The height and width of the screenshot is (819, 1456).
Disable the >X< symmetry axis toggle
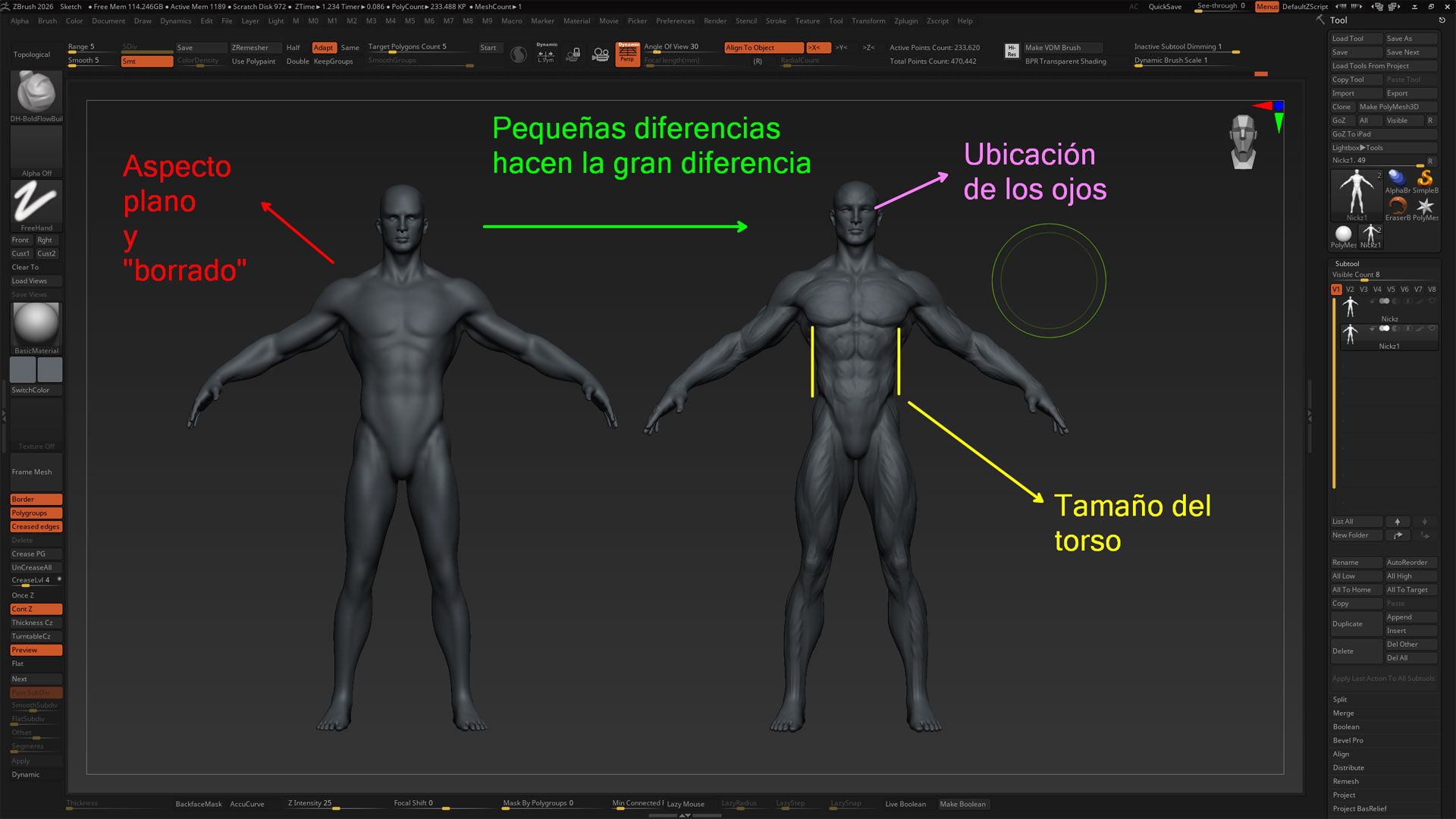coord(817,47)
